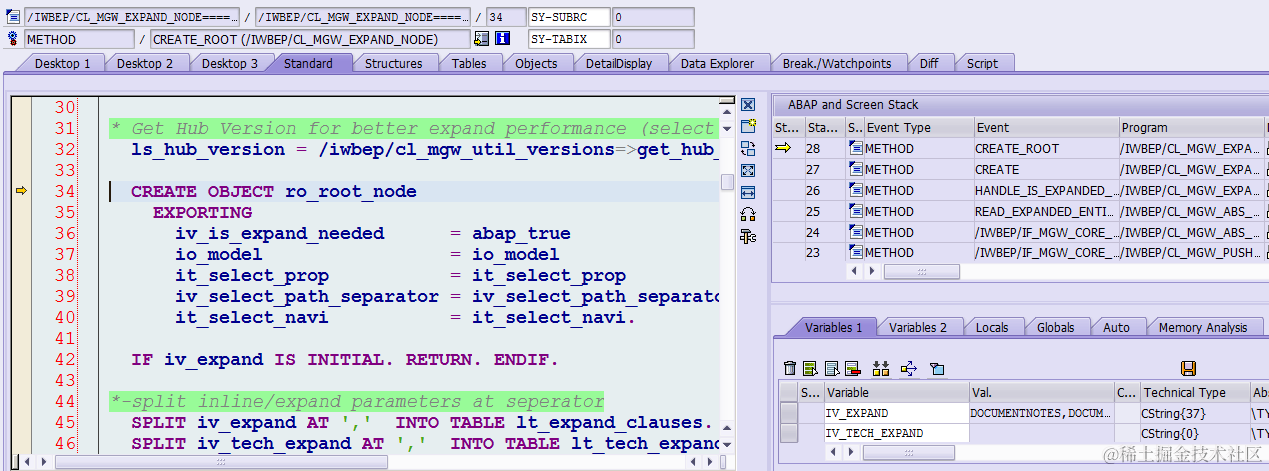Click the READ_EXPANDED_ENTI... event cell
Image resolution: width=1269 pixels, height=471 pixels.
click(x=1046, y=211)
